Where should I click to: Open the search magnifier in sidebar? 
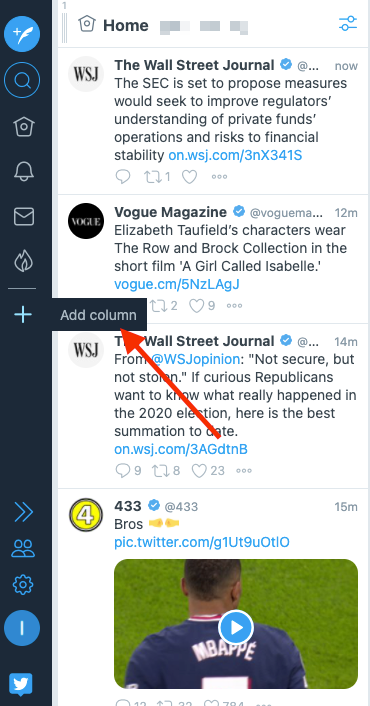[22, 81]
